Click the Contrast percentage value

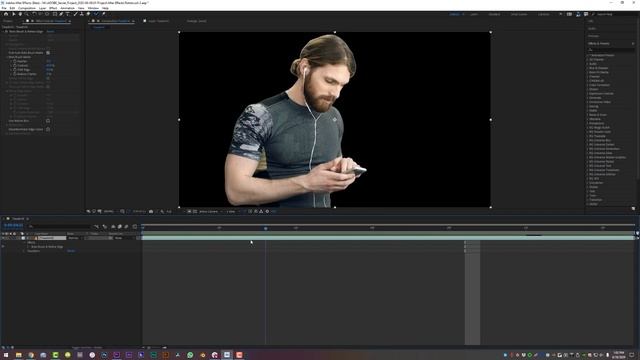50,65
